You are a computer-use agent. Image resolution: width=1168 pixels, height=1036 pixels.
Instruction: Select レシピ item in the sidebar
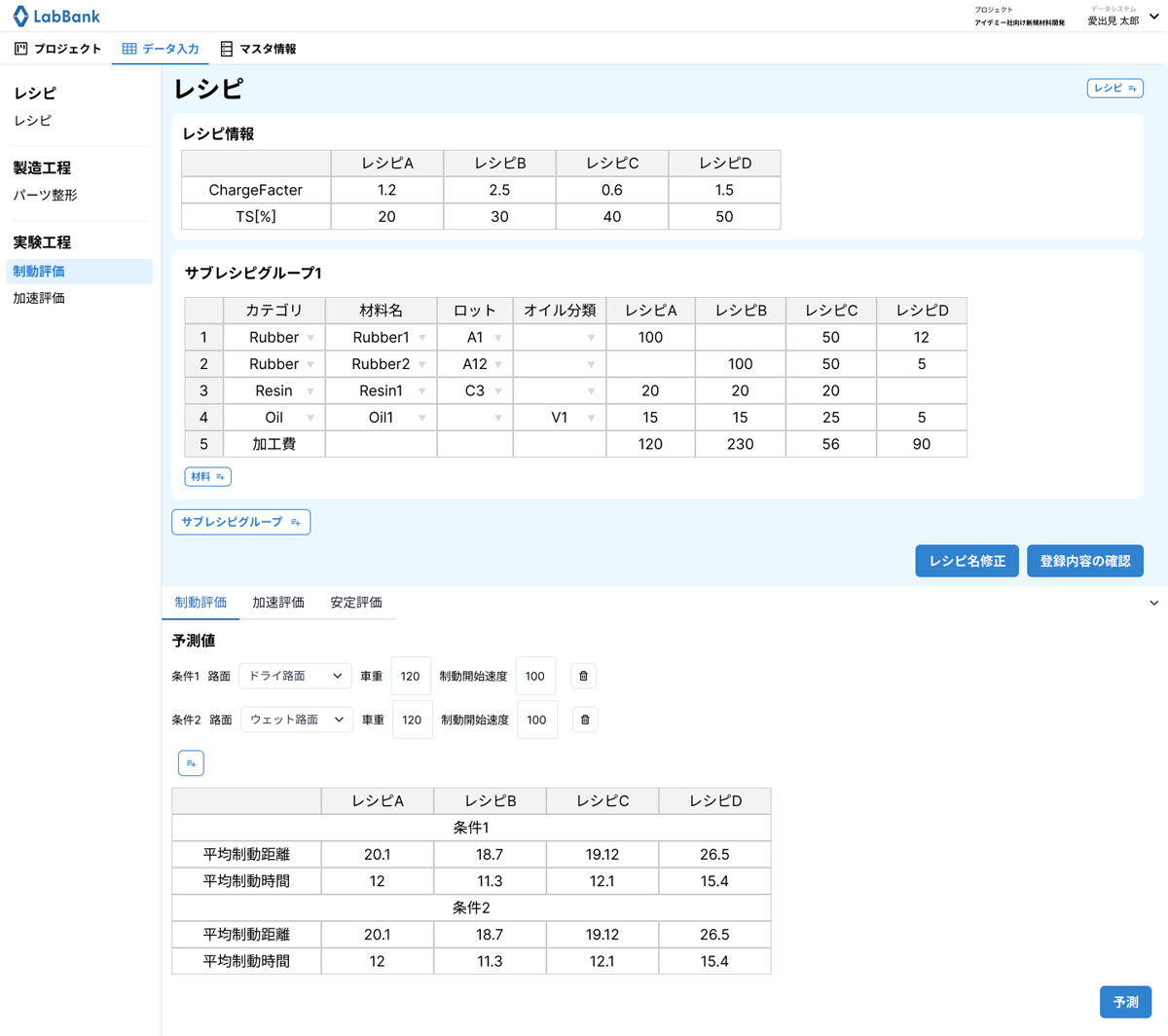(33, 121)
